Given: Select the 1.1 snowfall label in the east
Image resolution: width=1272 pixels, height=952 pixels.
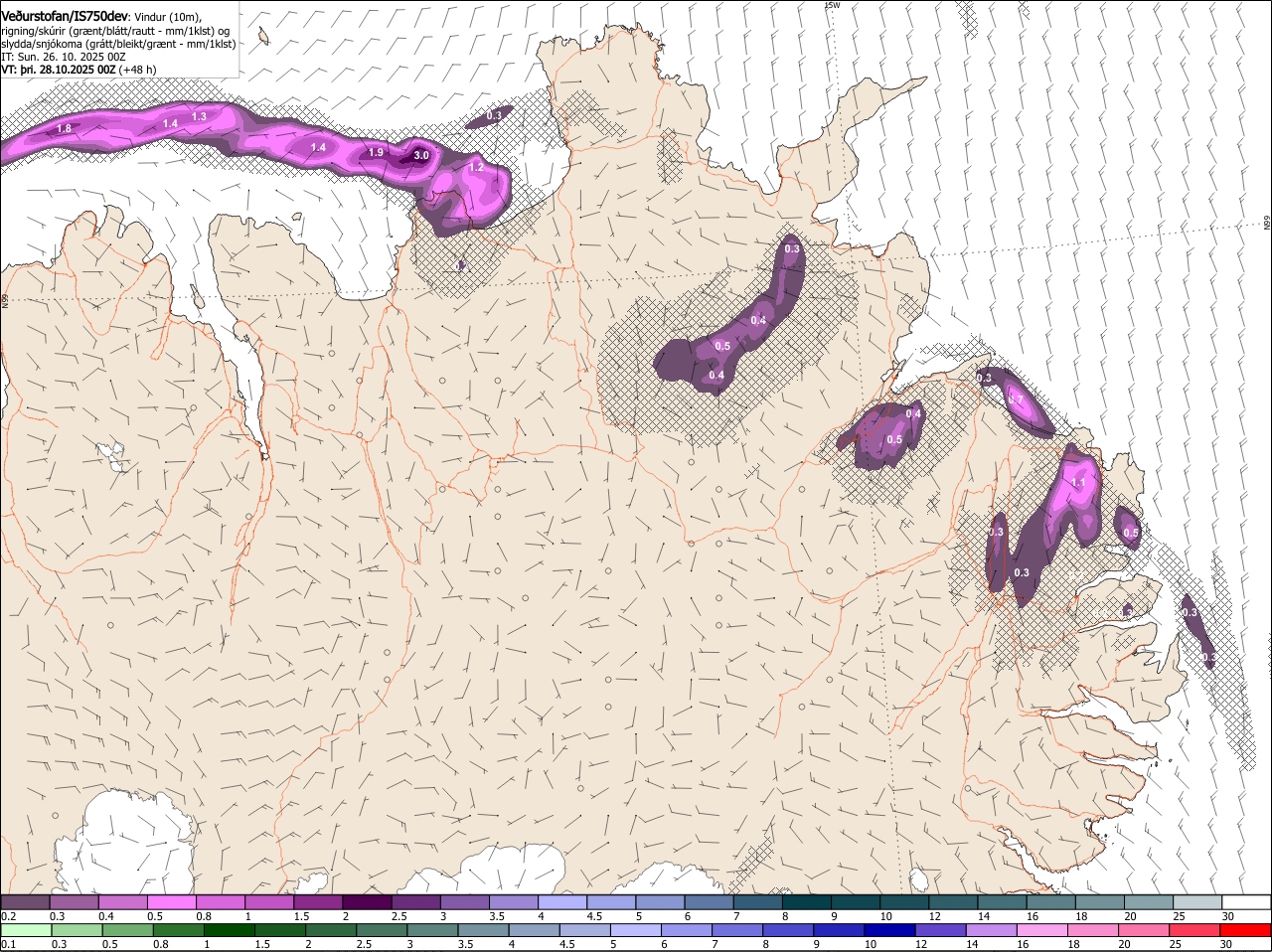Looking at the screenshot, I should coord(1079,483).
